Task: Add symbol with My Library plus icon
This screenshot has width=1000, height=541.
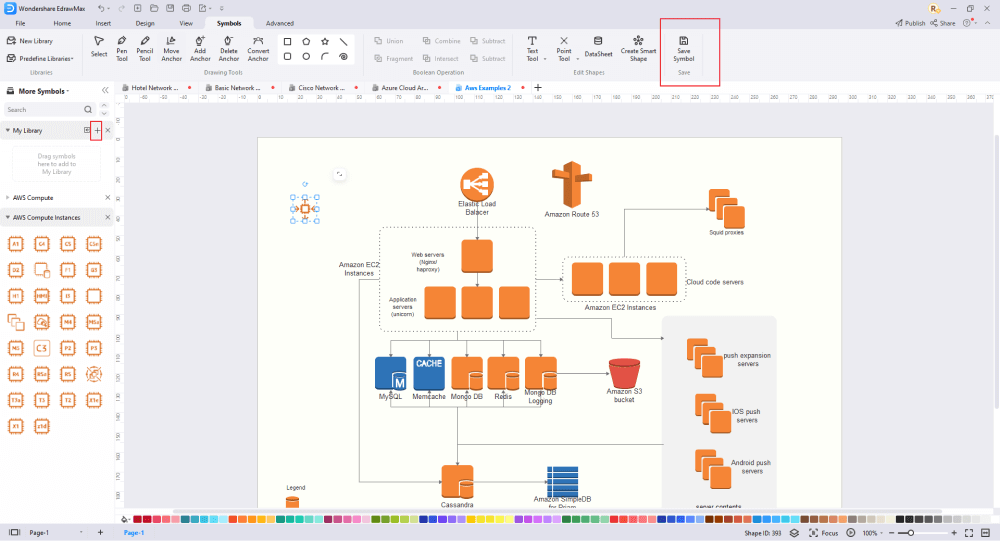Action: [97, 130]
